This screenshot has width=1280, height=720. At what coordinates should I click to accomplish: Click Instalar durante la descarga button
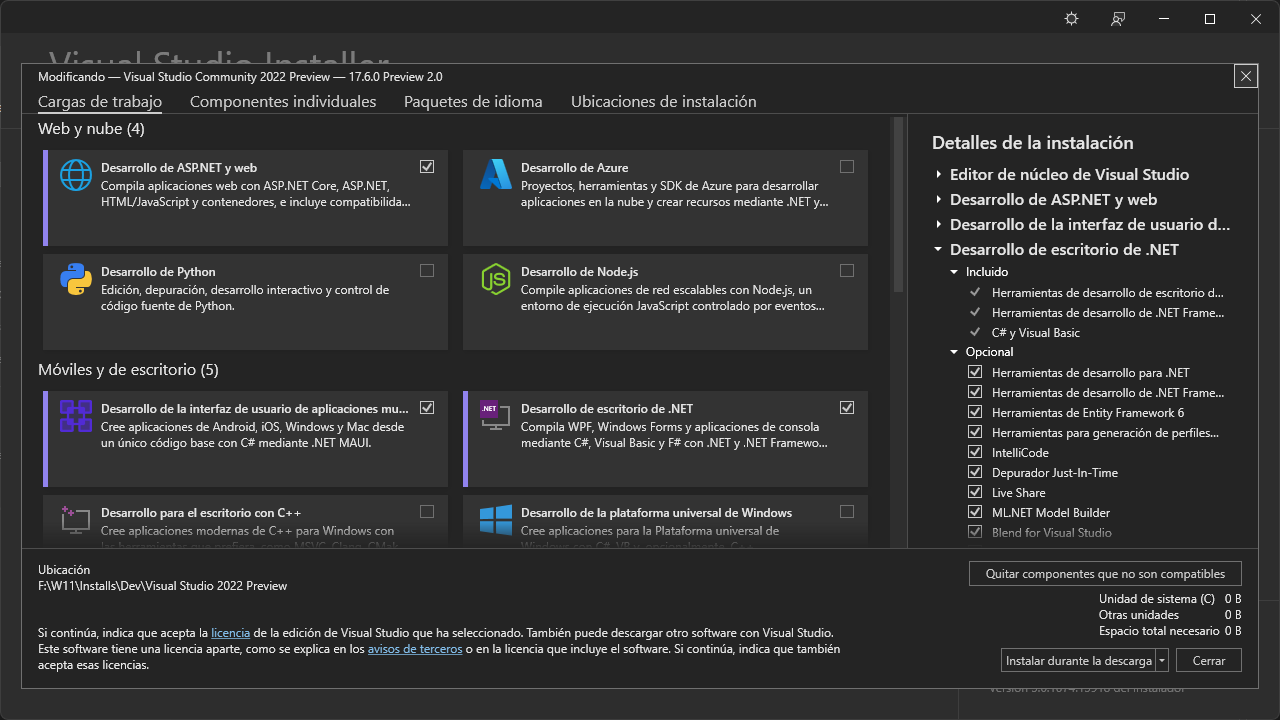[1078, 661]
